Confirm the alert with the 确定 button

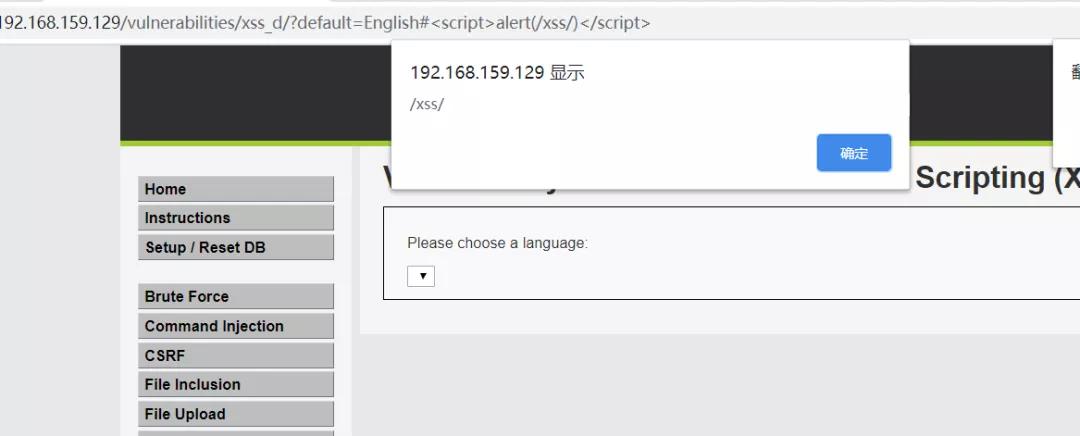click(853, 153)
